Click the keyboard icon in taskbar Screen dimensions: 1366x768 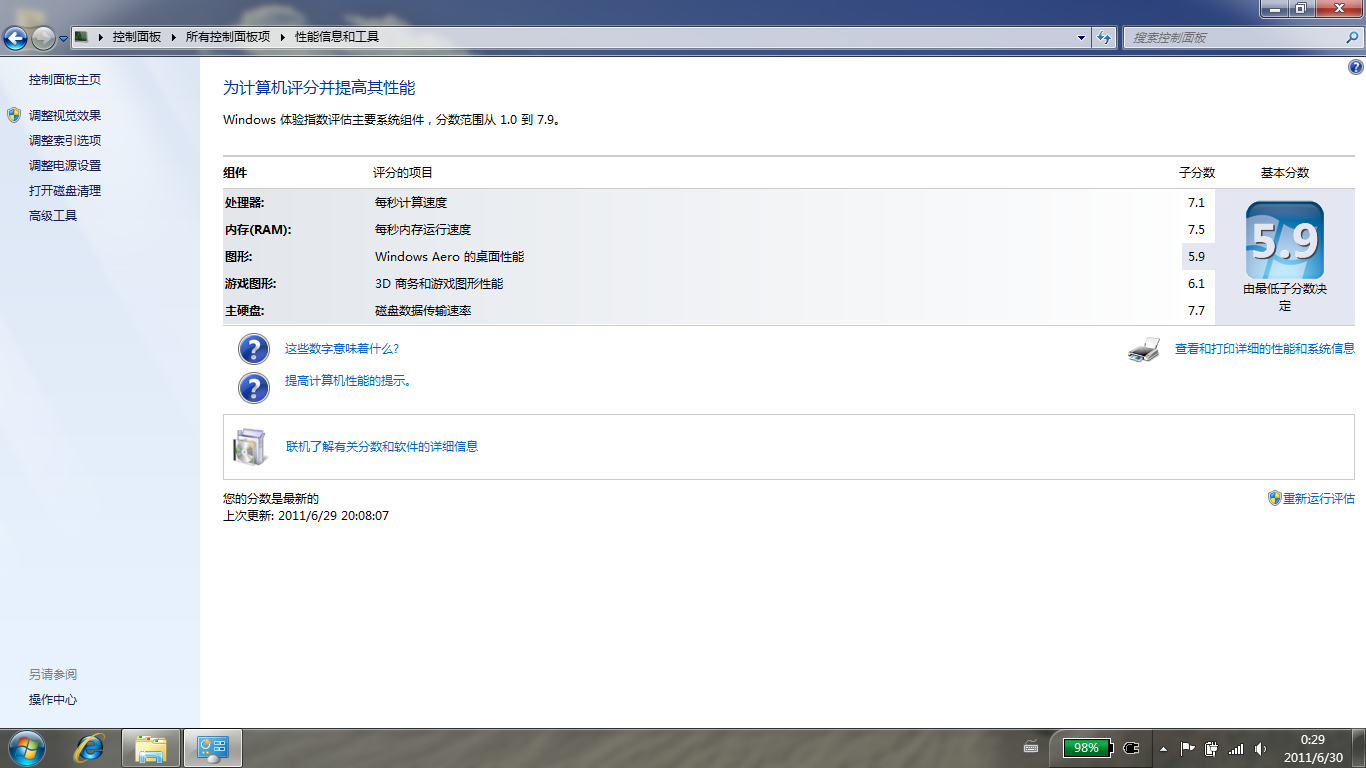click(x=1031, y=747)
